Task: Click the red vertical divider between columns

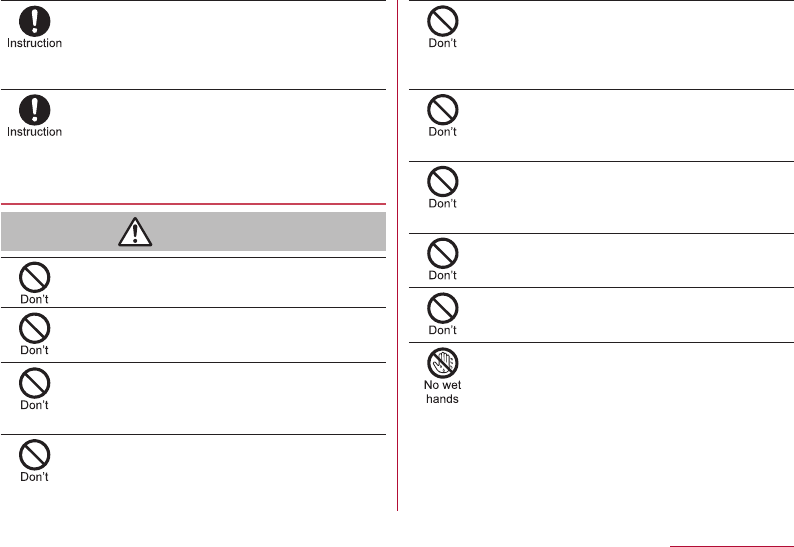Action: (x=398, y=255)
